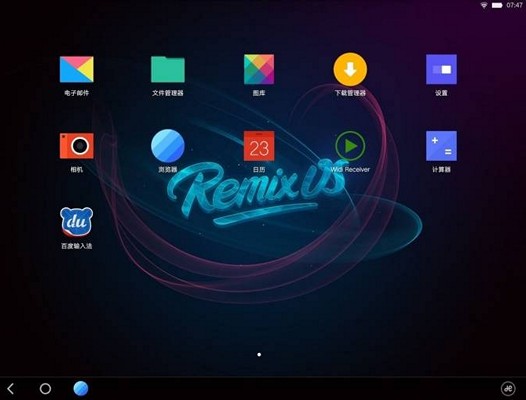The image size is (526, 400).
Task: Open the 下载管理器 download manager
Action: (350, 69)
